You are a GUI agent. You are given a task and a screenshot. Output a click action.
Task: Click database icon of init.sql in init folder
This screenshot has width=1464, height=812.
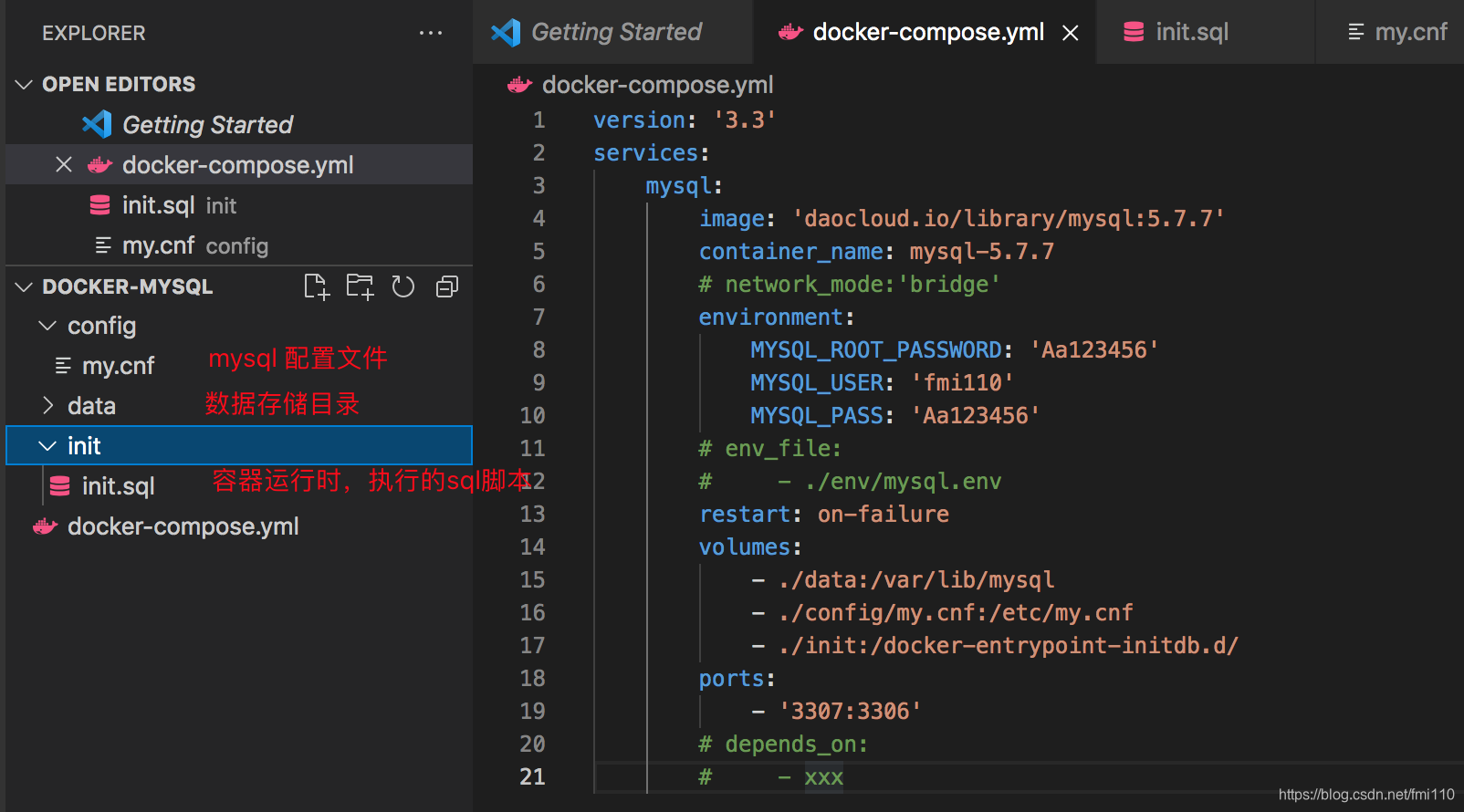pyautogui.click(x=59, y=486)
